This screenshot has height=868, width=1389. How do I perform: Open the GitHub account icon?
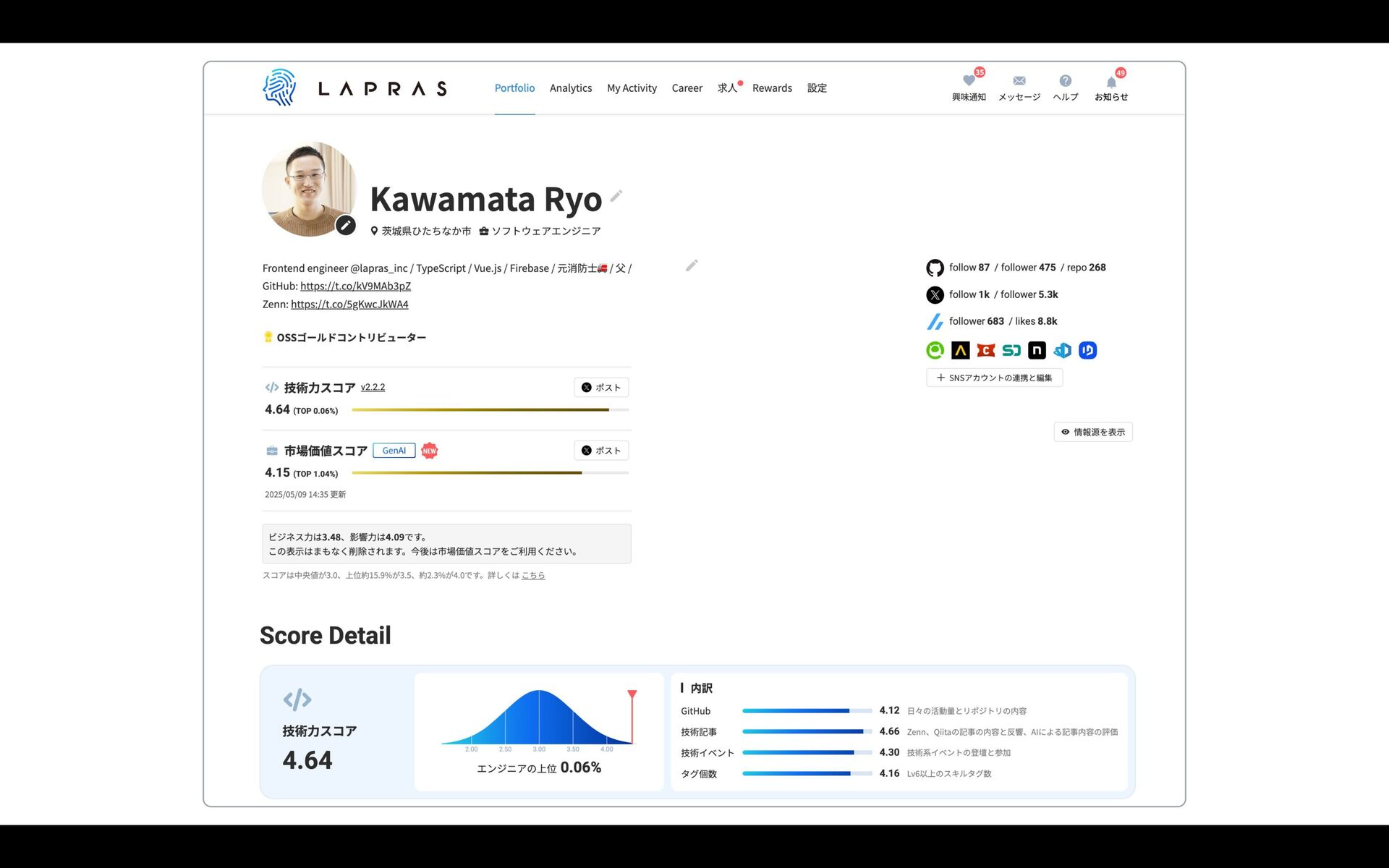935,268
